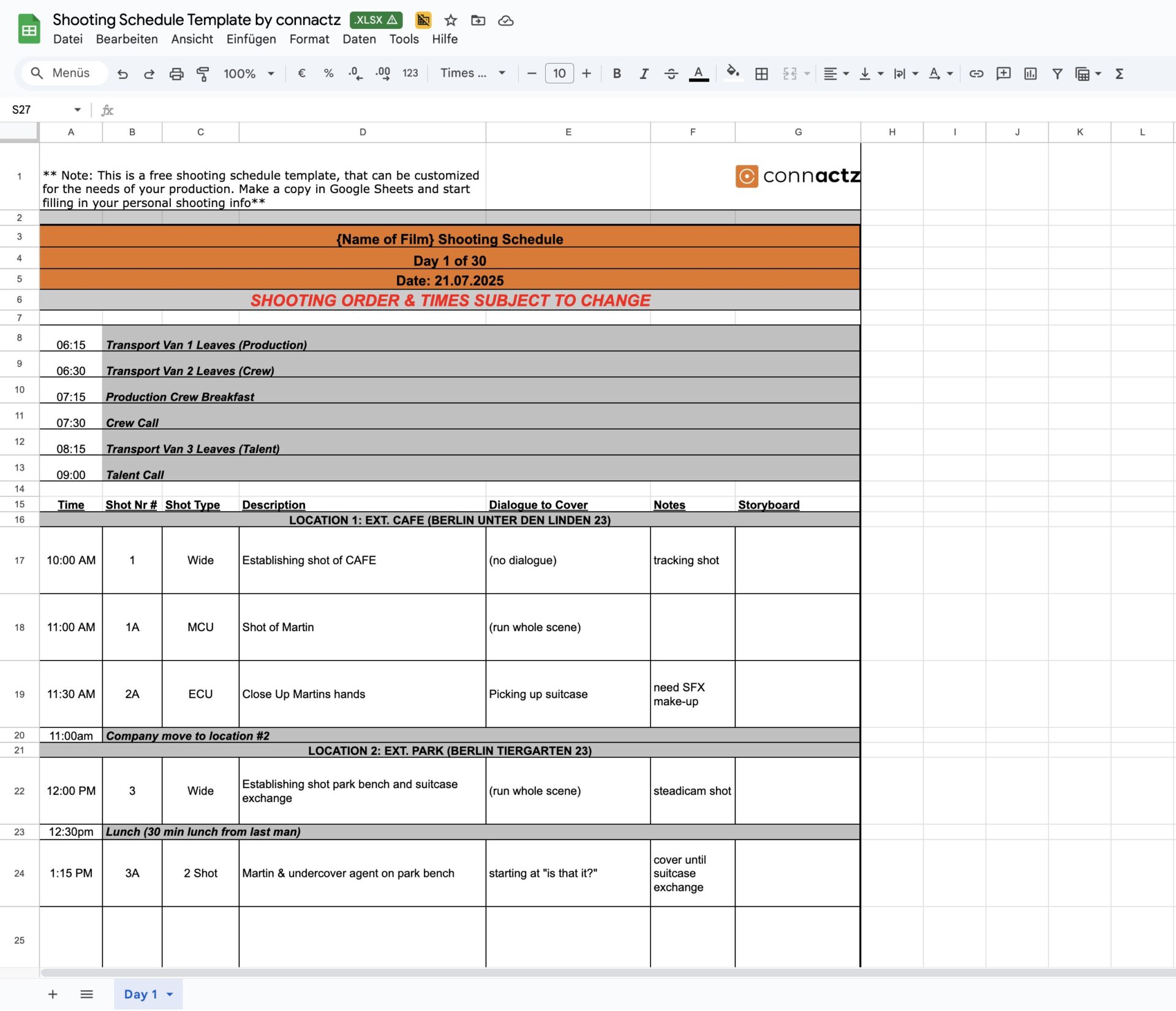Toggle bold formatting
Image resolution: width=1176 pixels, height=1011 pixels.
pyautogui.click(x=617, y=74)
